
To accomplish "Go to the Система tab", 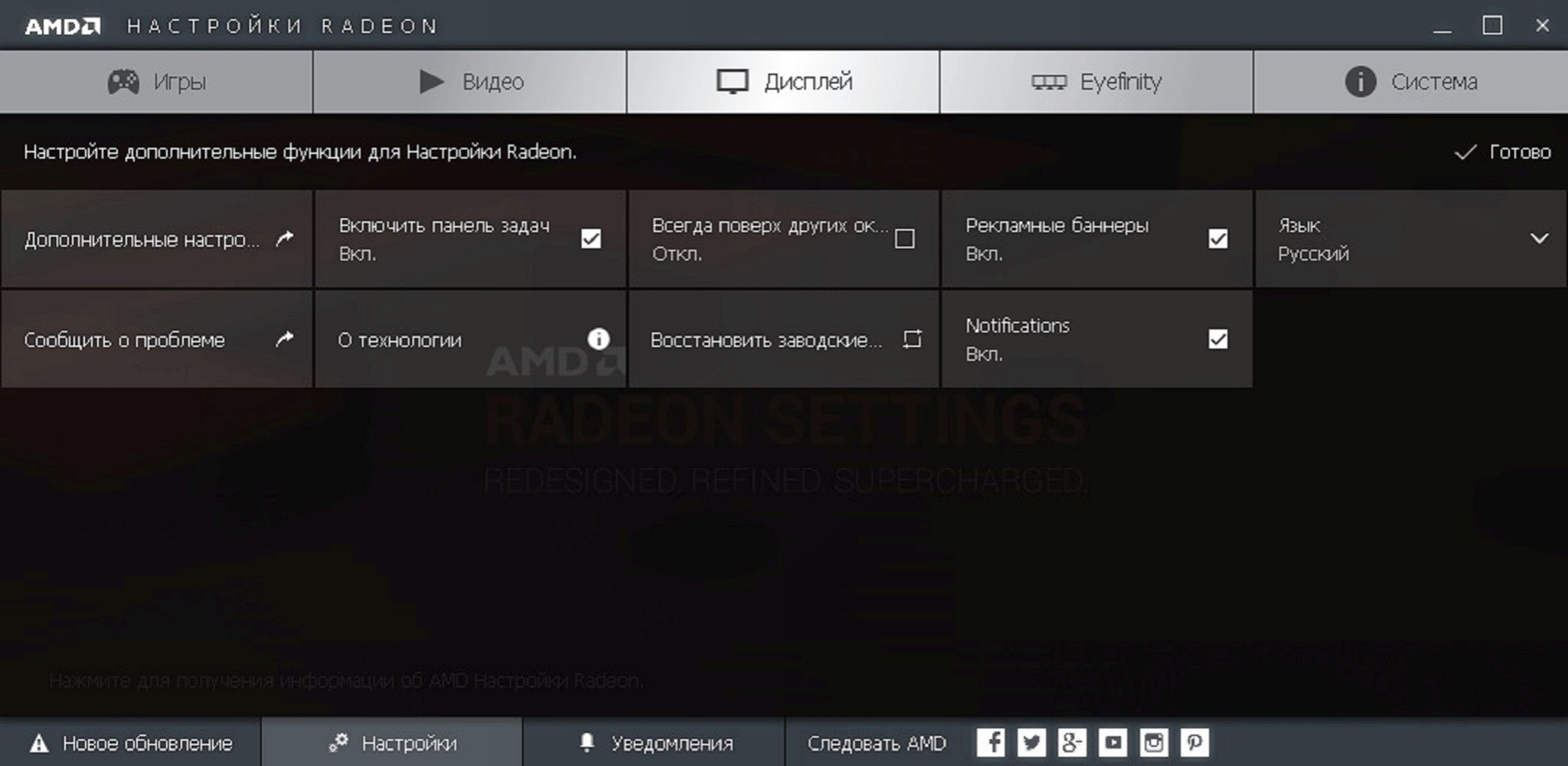I will coord(1411,82).
